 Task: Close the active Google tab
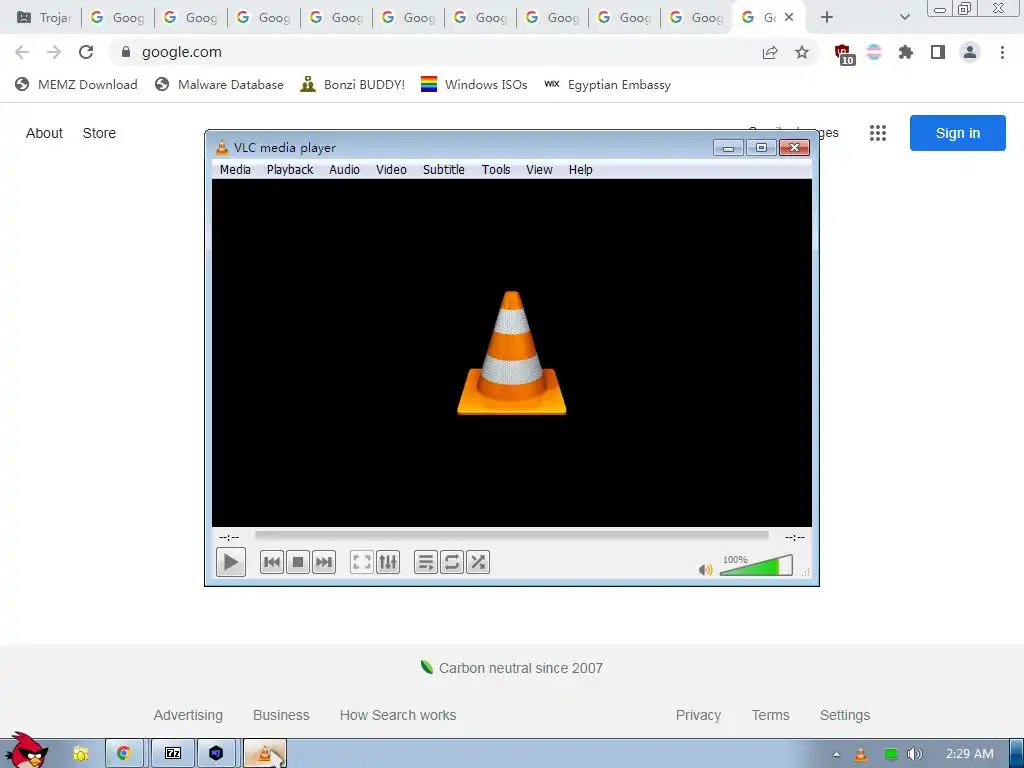[x=789, y=18]
